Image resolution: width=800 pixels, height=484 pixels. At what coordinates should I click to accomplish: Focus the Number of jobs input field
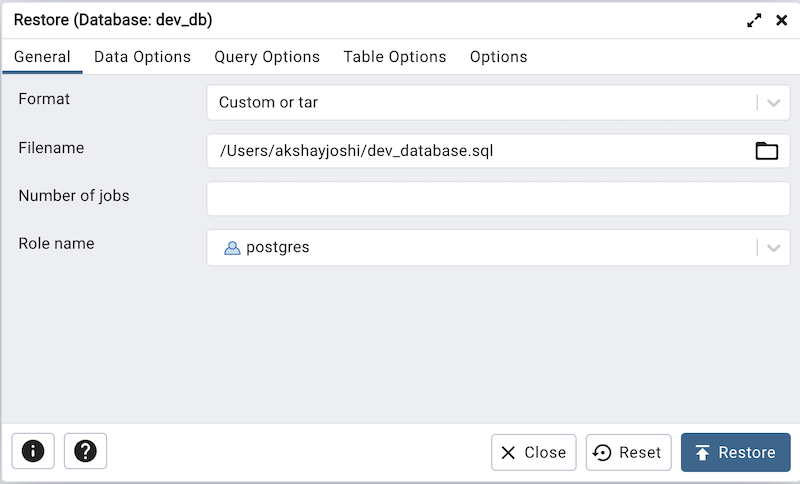(498, 198)
